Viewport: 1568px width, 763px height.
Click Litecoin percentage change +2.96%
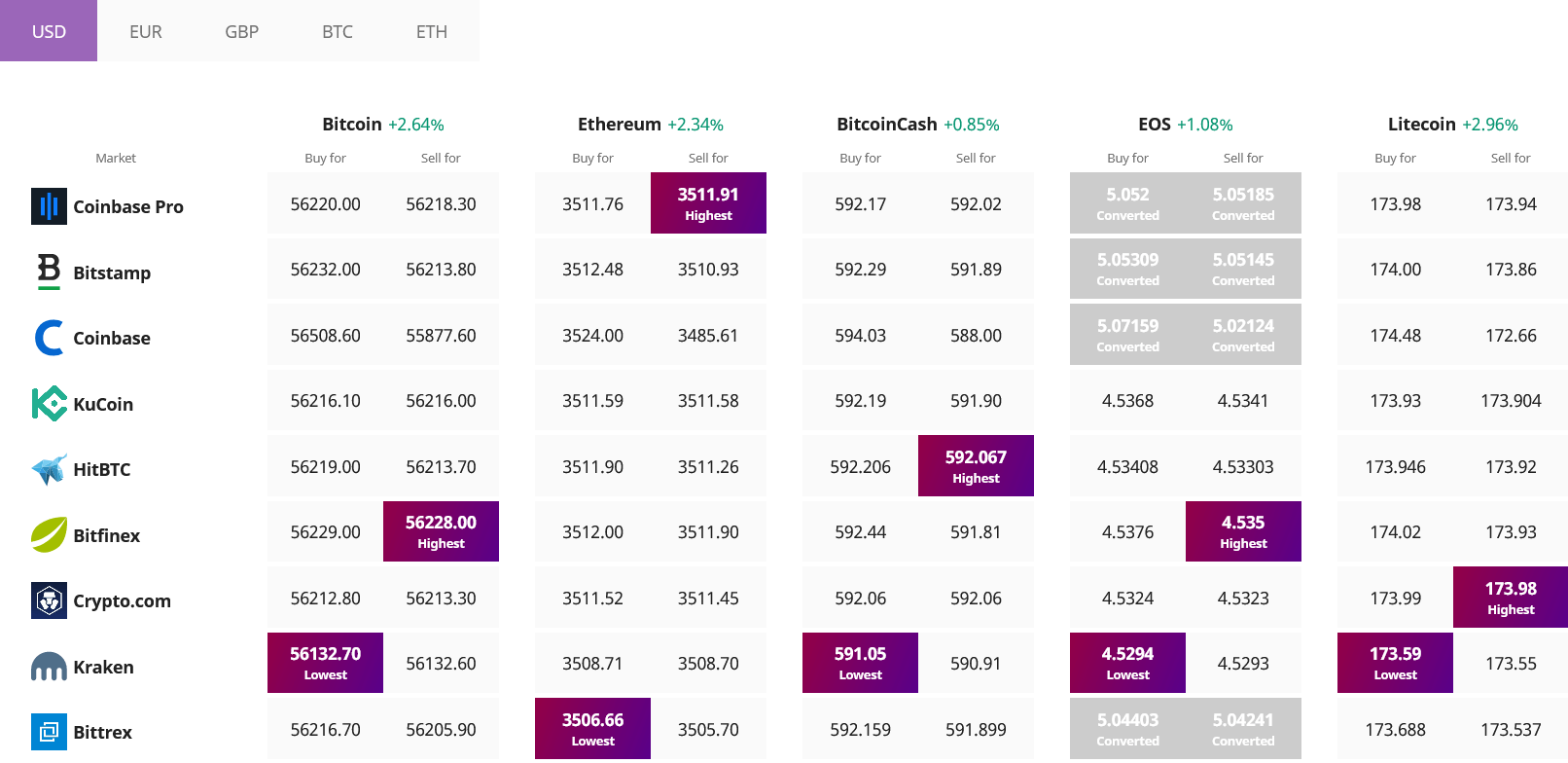click(x=1490, y=125)
